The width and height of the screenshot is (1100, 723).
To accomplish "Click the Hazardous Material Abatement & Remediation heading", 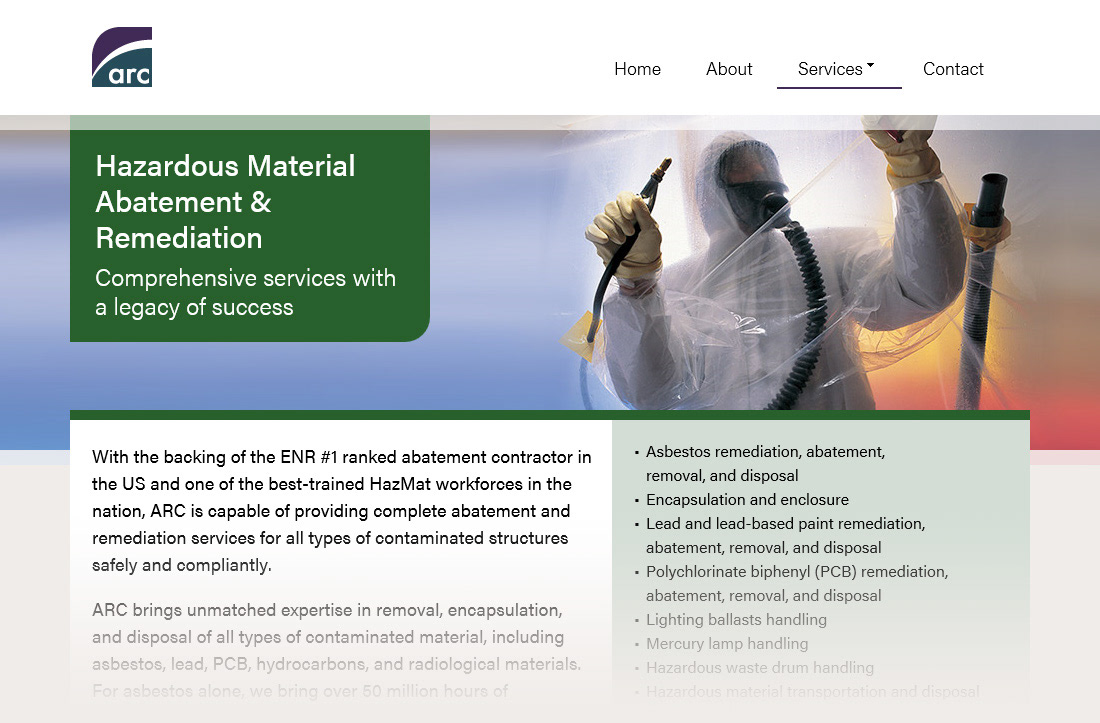I will 225,202.
